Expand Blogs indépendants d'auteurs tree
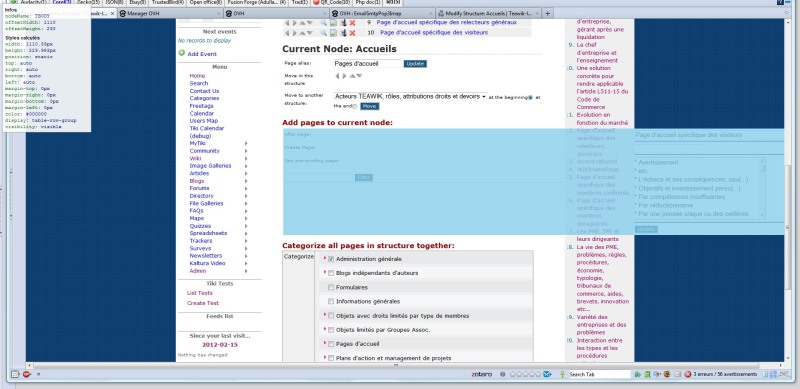 tap(324, 272)
